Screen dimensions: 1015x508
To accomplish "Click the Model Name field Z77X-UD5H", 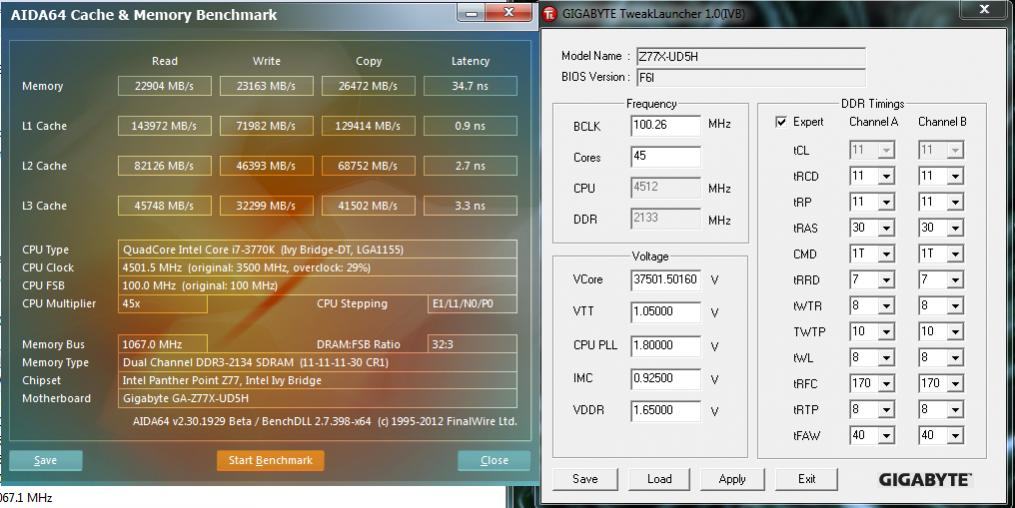I will pos(751,56).
